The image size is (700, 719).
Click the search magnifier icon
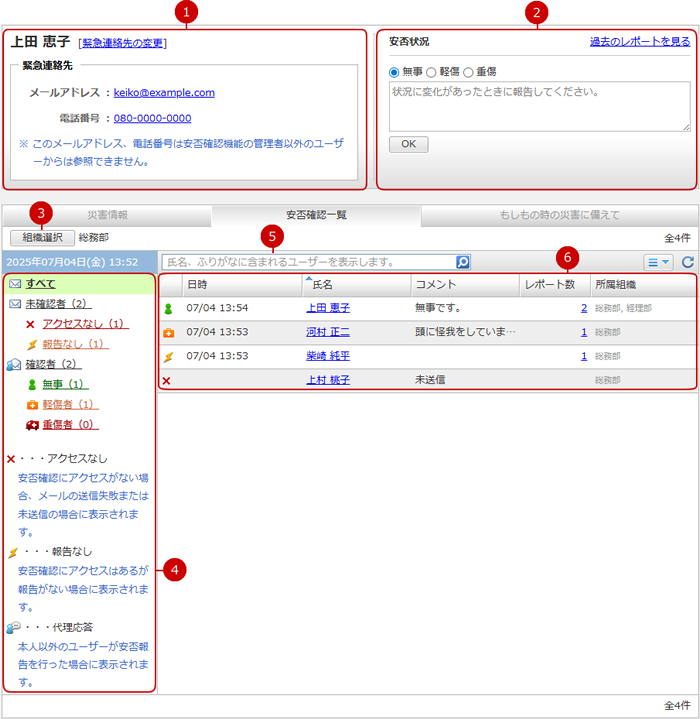click(x=463, y=262)
